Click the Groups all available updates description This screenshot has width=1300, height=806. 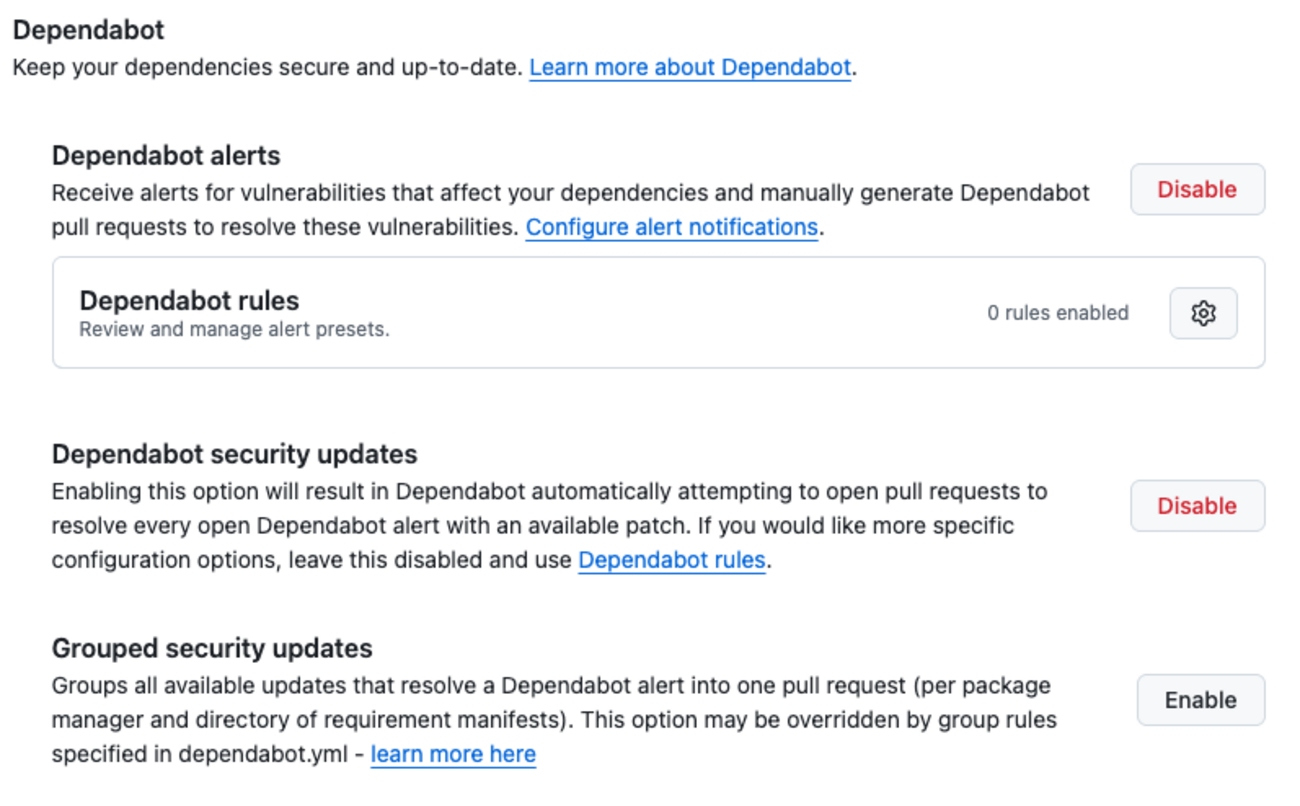click(x=550, y=687)
